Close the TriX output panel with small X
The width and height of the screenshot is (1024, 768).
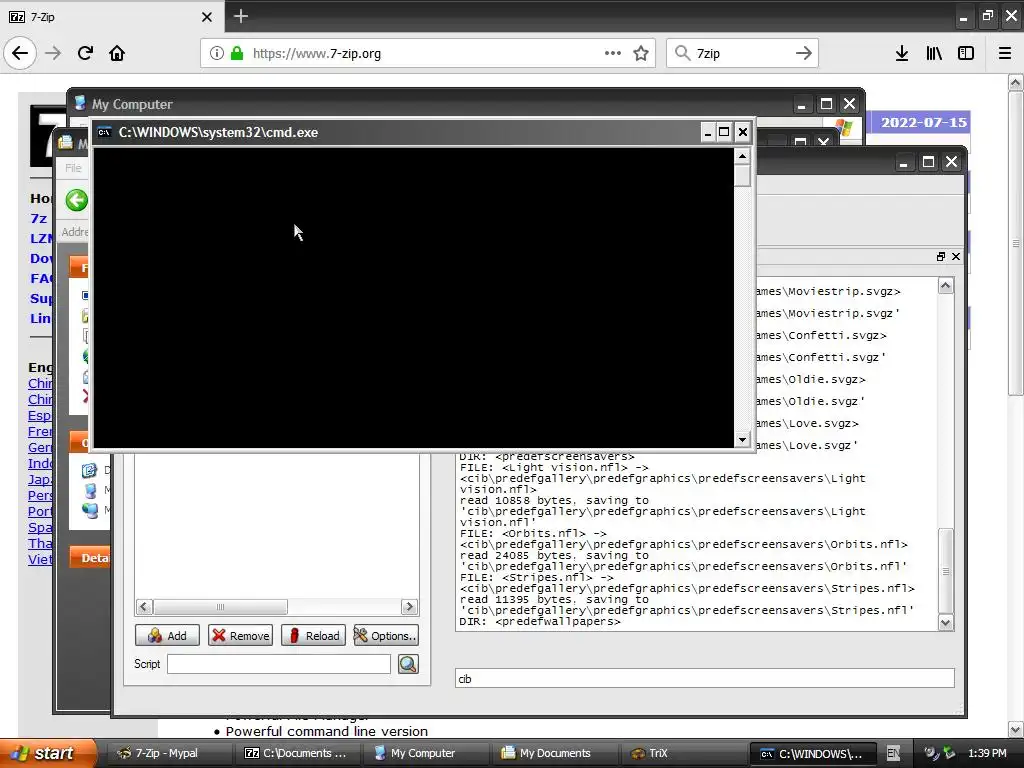(x=955, y=257)
